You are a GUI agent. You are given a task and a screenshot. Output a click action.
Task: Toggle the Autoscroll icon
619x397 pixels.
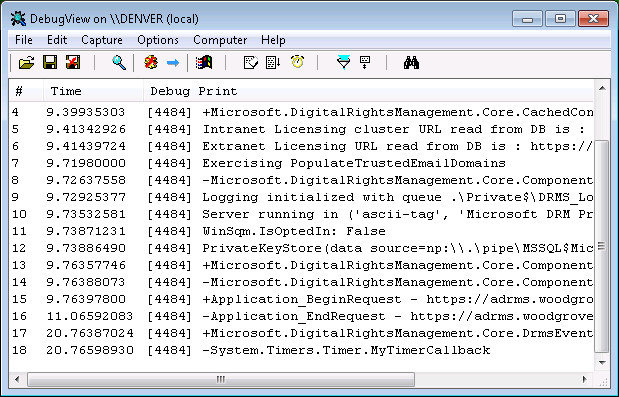[273, 62]
